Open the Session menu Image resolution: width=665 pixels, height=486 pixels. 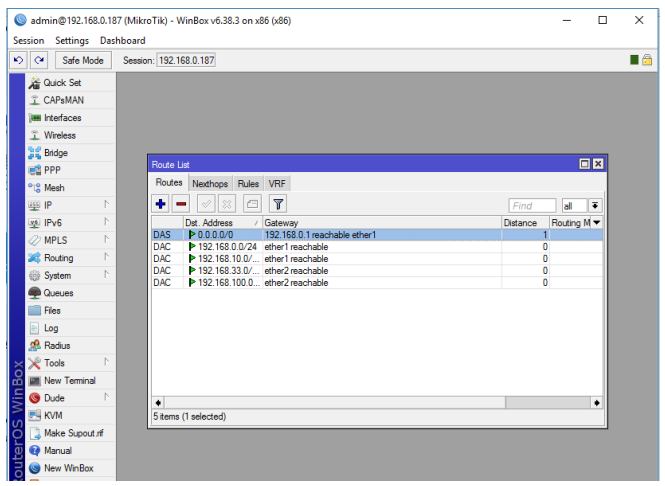28,41
